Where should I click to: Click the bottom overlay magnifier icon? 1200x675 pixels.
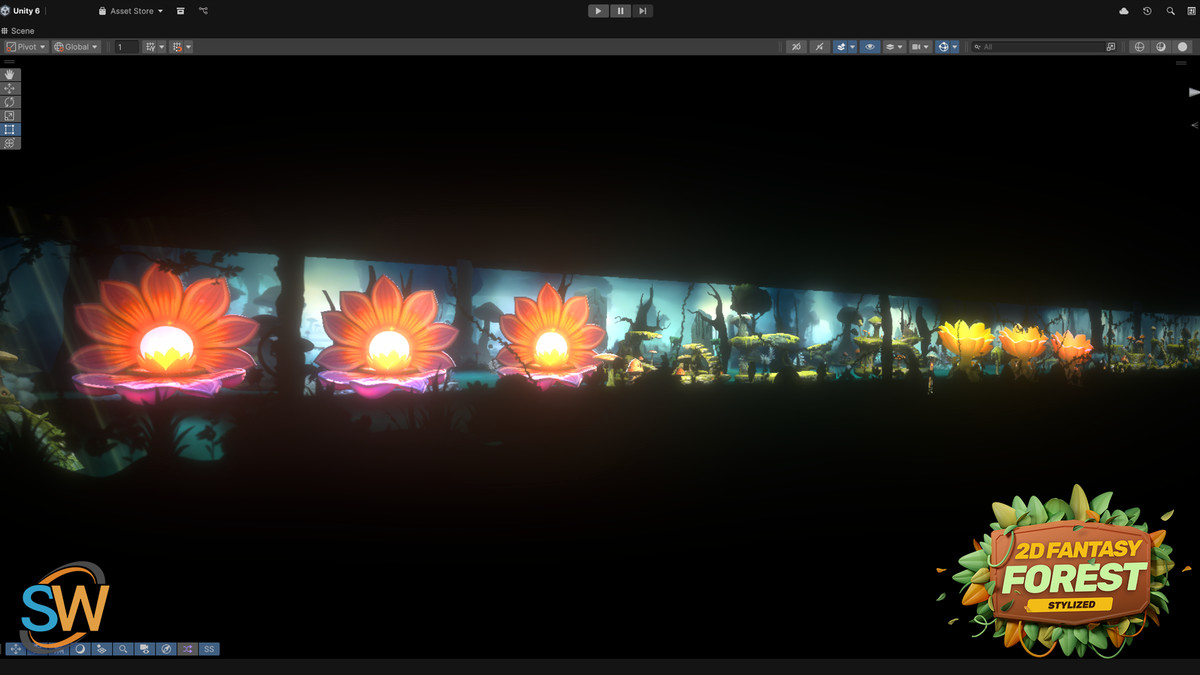point(123,649)
